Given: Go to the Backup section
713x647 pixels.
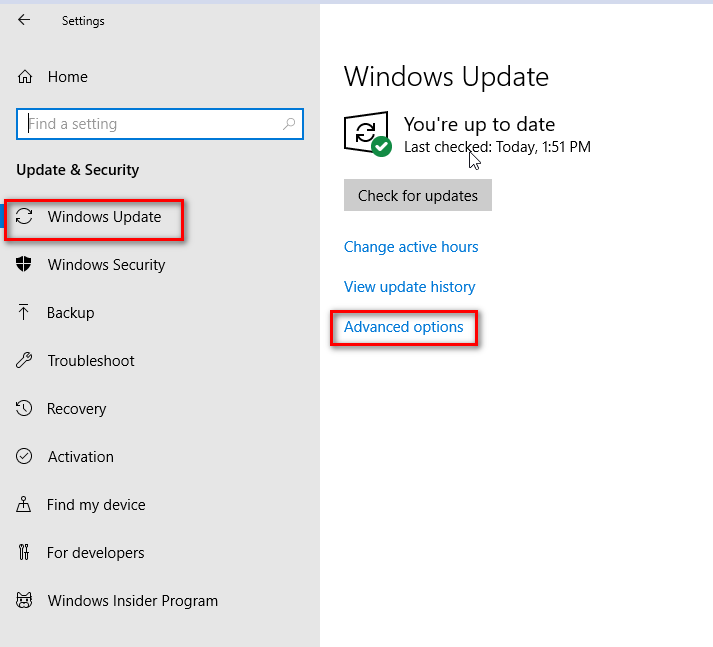Looking at the screenshot, I should [70, 313].
